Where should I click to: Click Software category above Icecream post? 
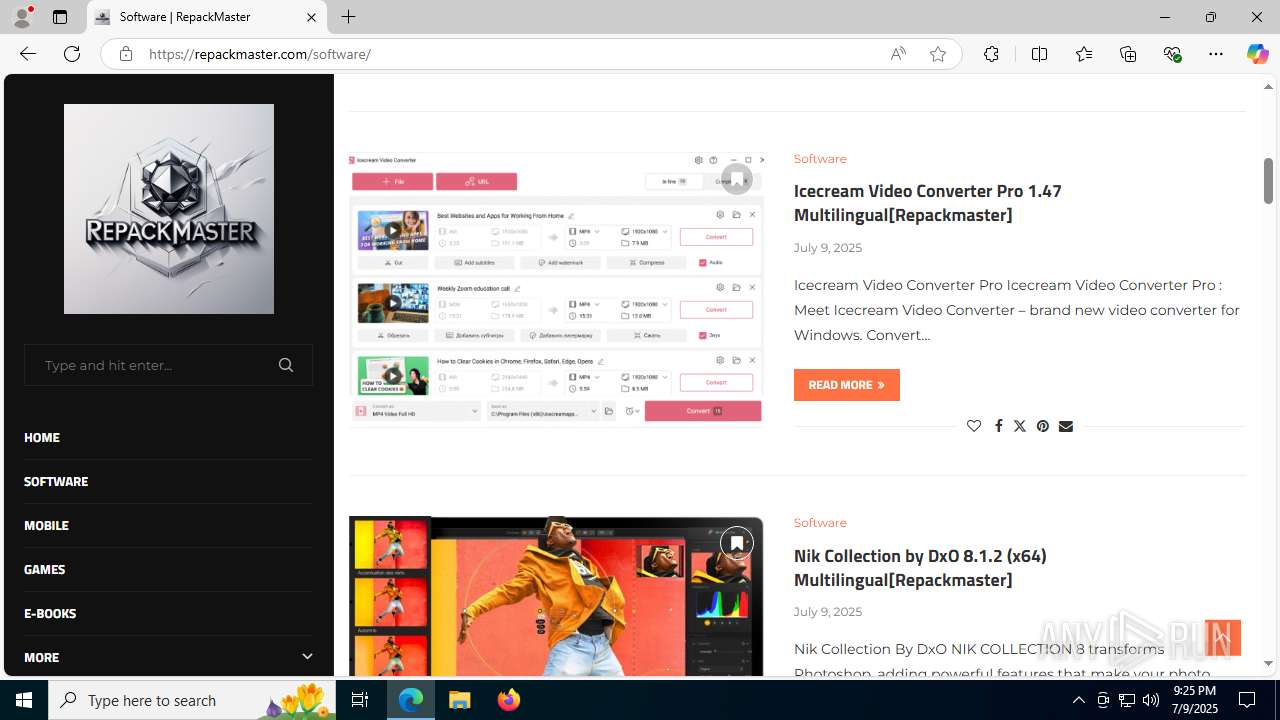820,159
